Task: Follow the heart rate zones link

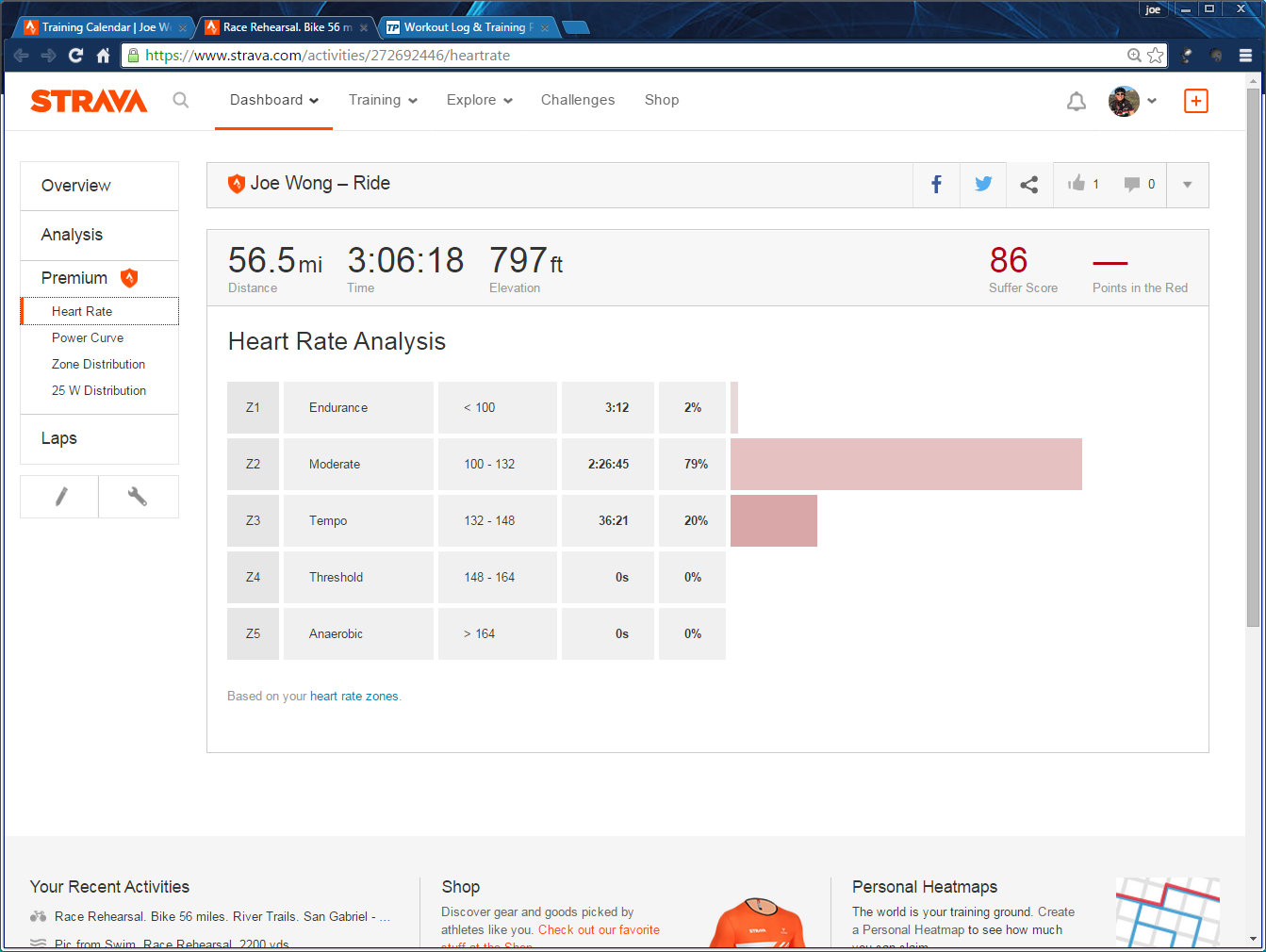Action: (353, 697)
